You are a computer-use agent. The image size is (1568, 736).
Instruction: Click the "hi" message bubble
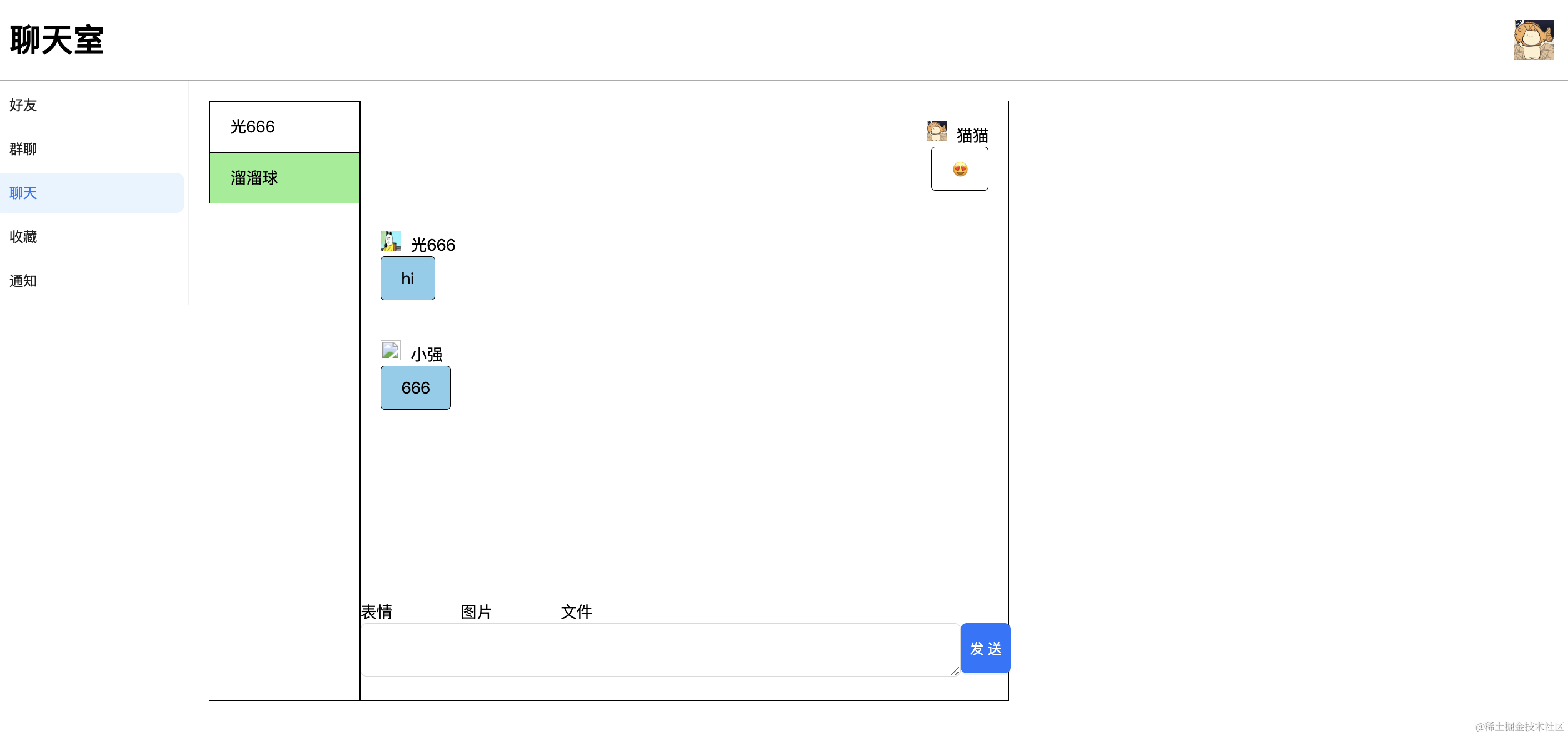(x=407, y=278)
